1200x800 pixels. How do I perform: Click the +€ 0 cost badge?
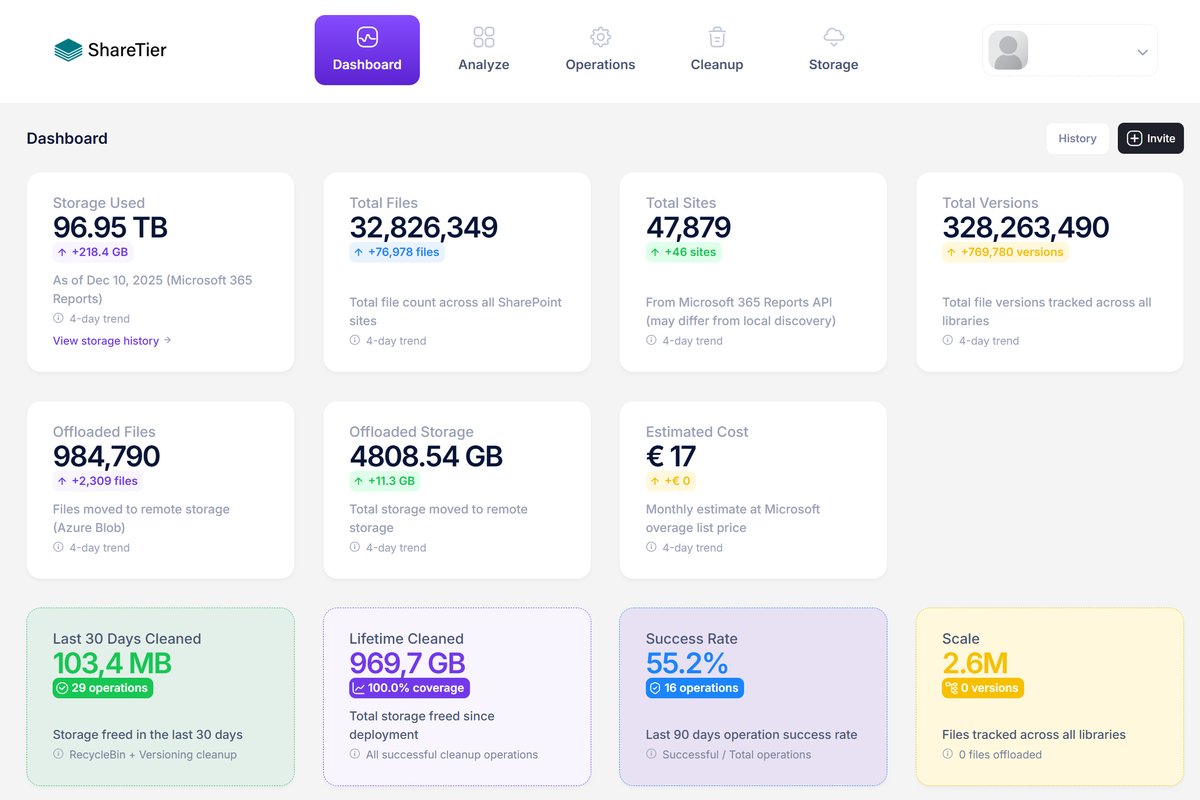tap(672, 481)
